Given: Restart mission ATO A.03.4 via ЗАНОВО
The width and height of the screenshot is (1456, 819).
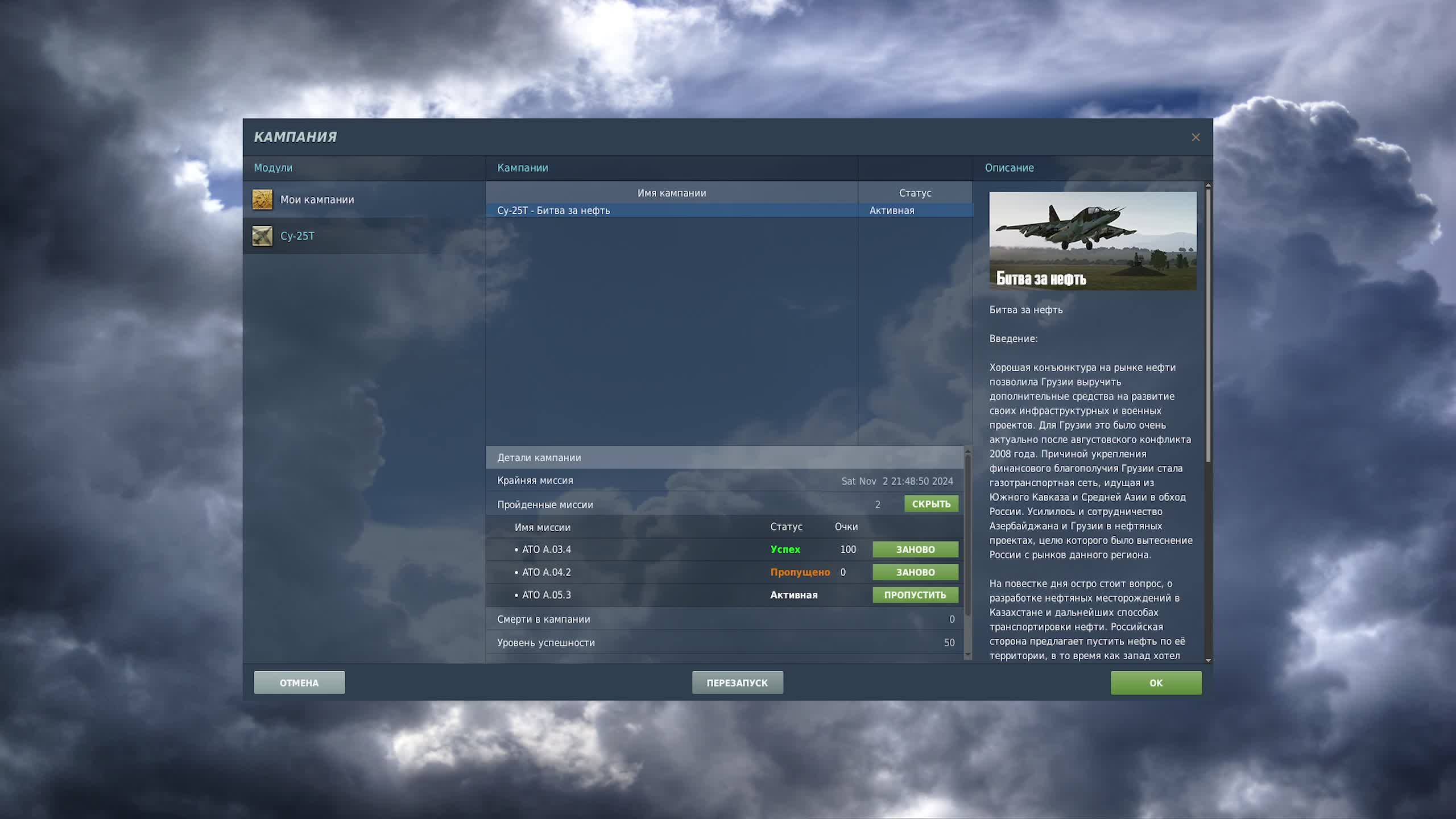Looking at the screenshot, I should [x=915, y=549].
